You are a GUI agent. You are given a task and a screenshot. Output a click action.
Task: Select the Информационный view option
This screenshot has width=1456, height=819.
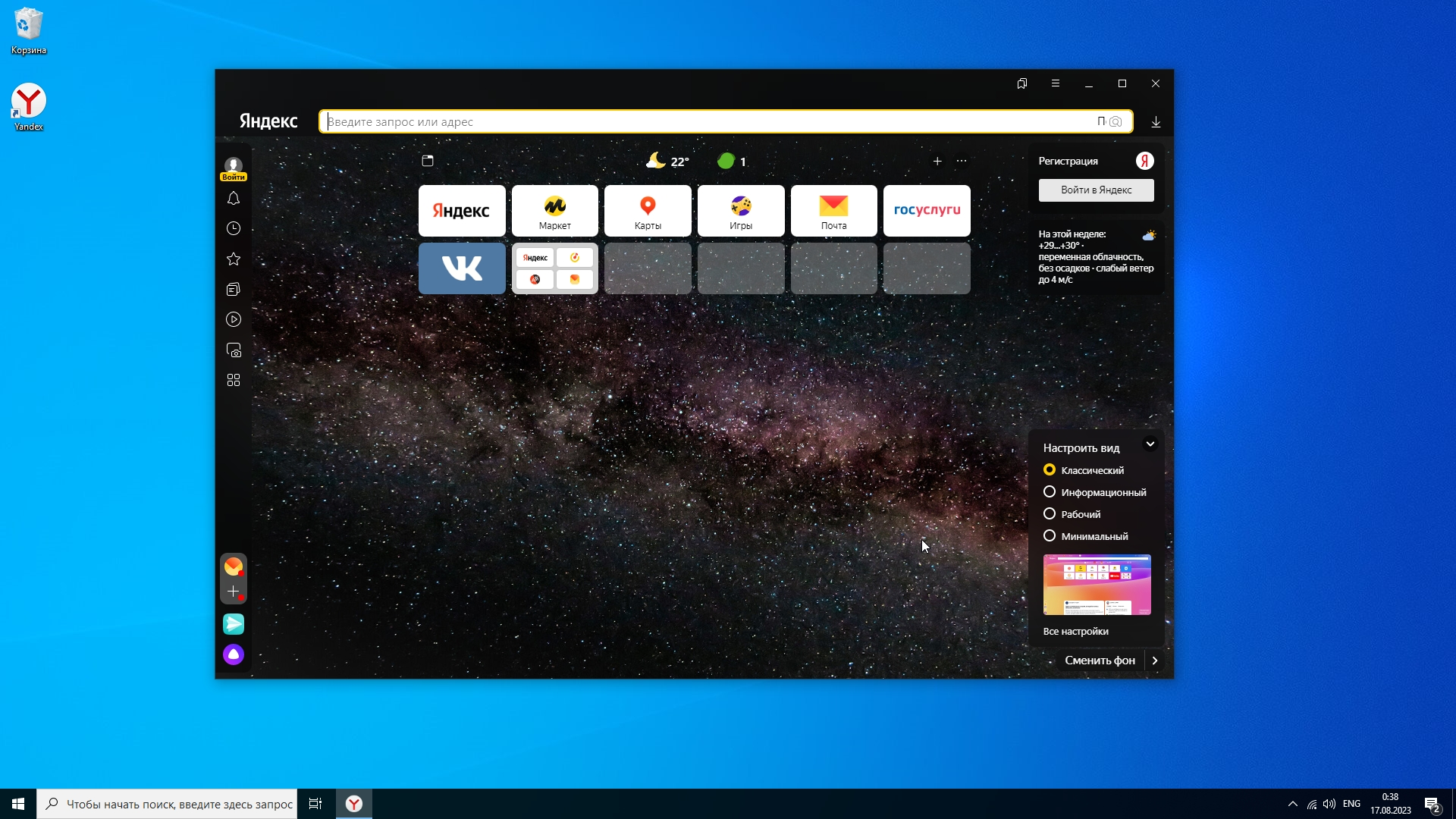[x=1050, y=492]
